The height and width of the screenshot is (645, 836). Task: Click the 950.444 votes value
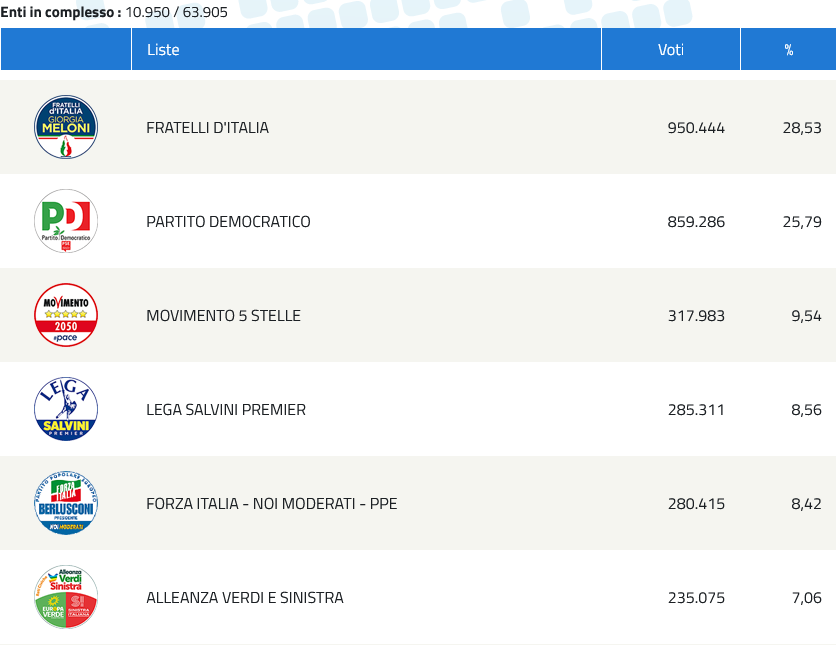point(696,128)
